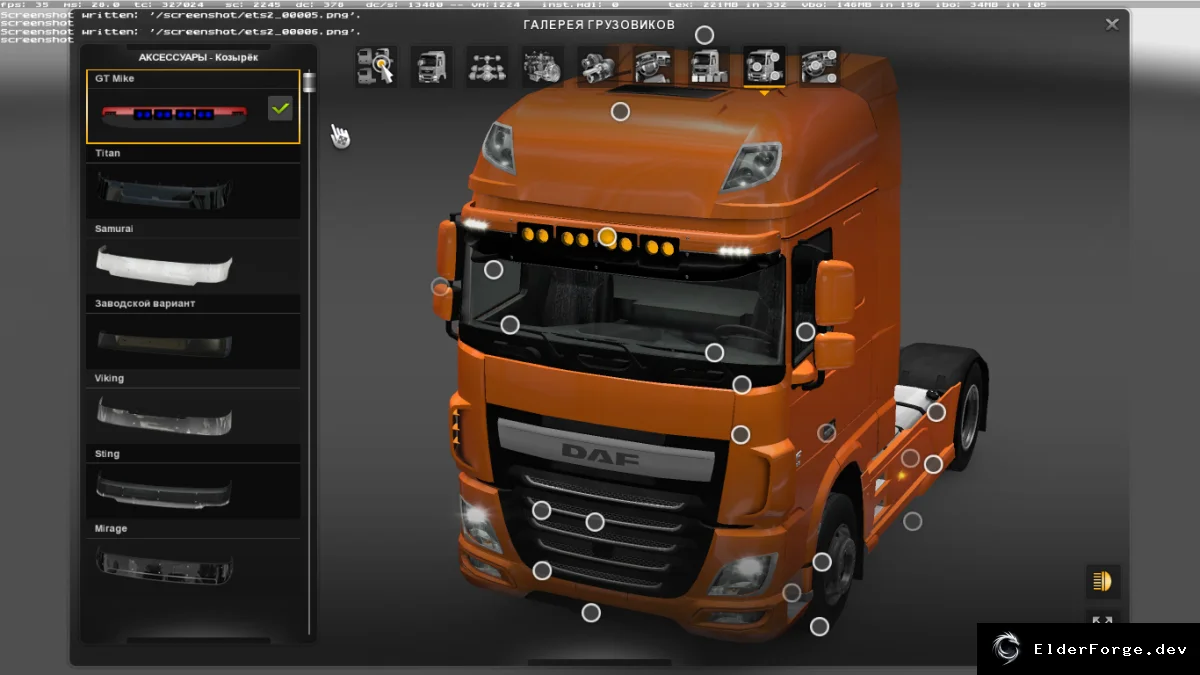Open the chassis configuration icon

487,66
